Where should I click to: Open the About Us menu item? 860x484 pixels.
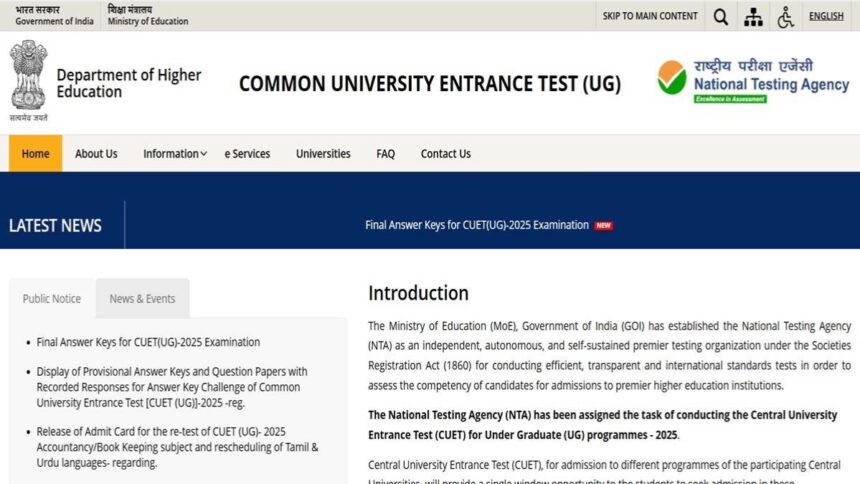pos(96,154)
